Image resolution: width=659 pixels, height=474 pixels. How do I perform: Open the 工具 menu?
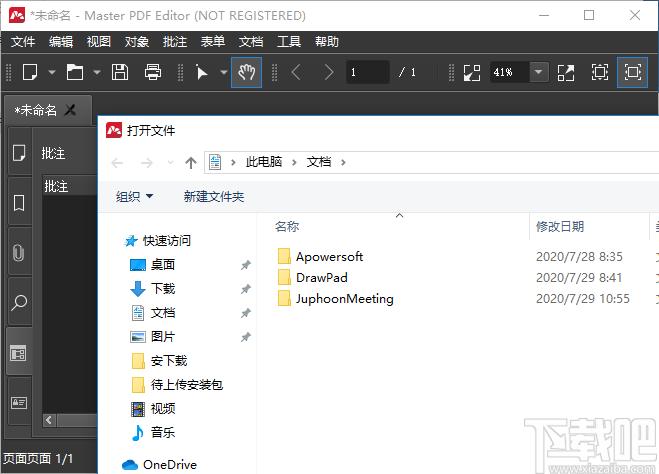pos(289,42)
